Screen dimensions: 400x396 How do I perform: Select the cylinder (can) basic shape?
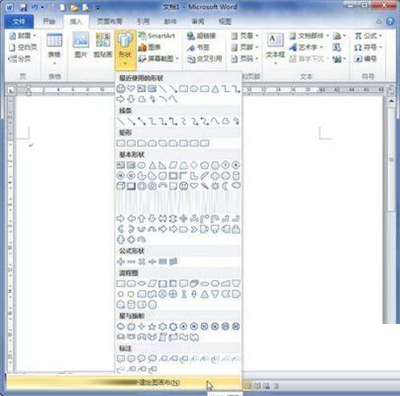236,176
